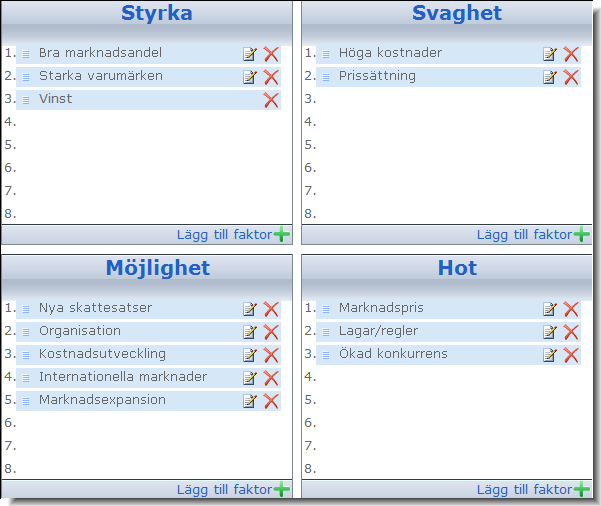Edit Nya skattesatser opportunity
The width and height of the screenshot is (601, 506).
(250, 309)
